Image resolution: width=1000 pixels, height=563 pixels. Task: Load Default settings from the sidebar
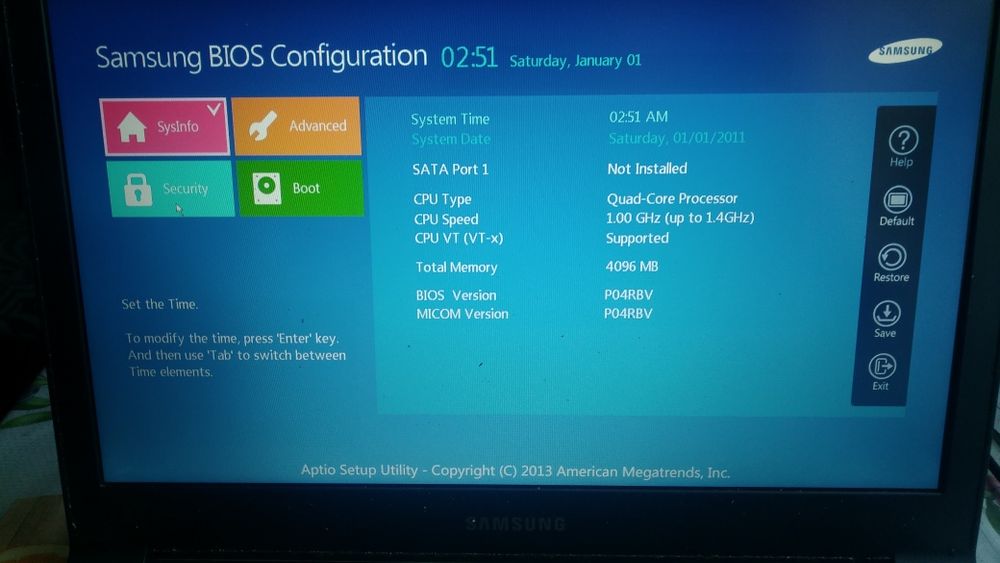(897, 206)
